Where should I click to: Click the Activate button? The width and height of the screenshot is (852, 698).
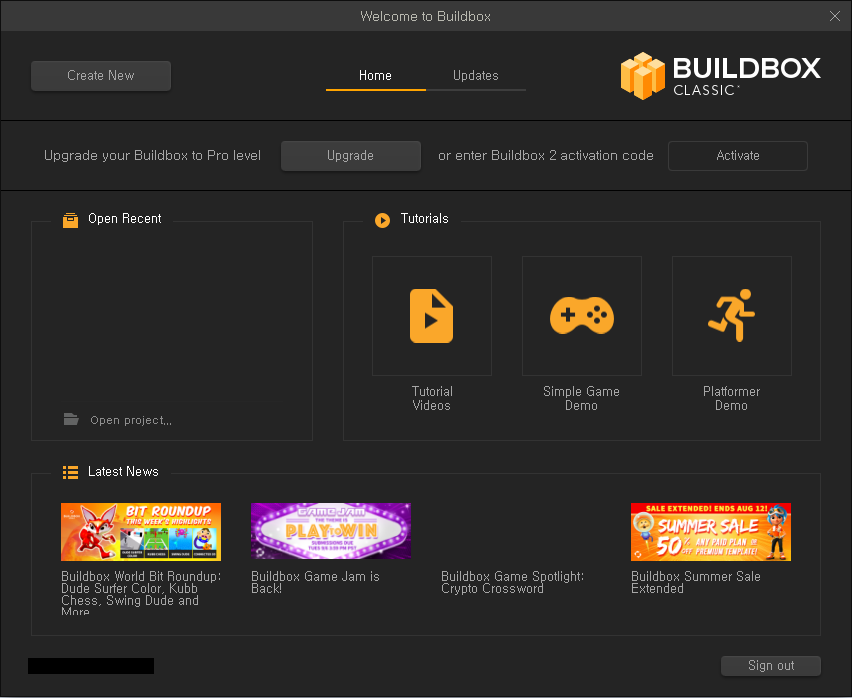click(738, 156)
